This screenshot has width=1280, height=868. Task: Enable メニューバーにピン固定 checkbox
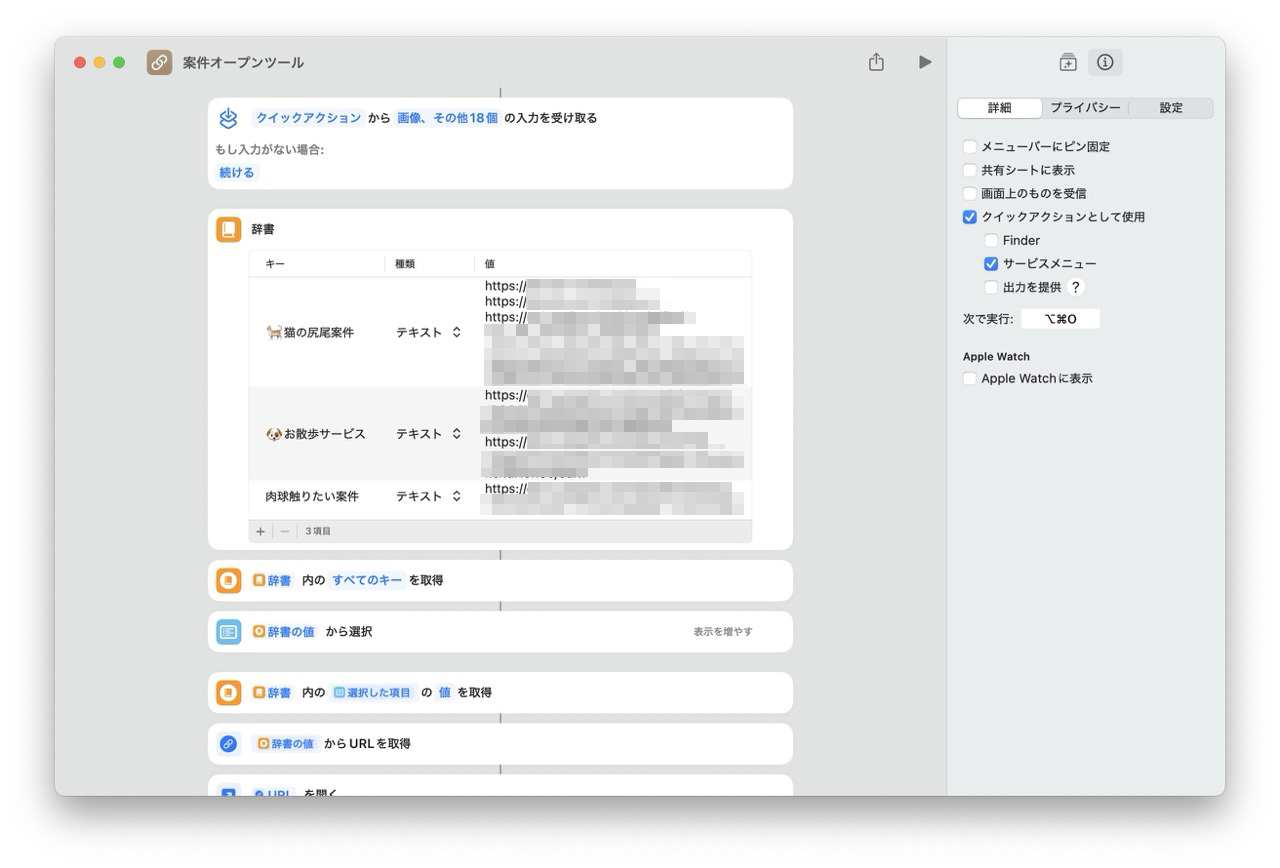(x=969, y=147)
